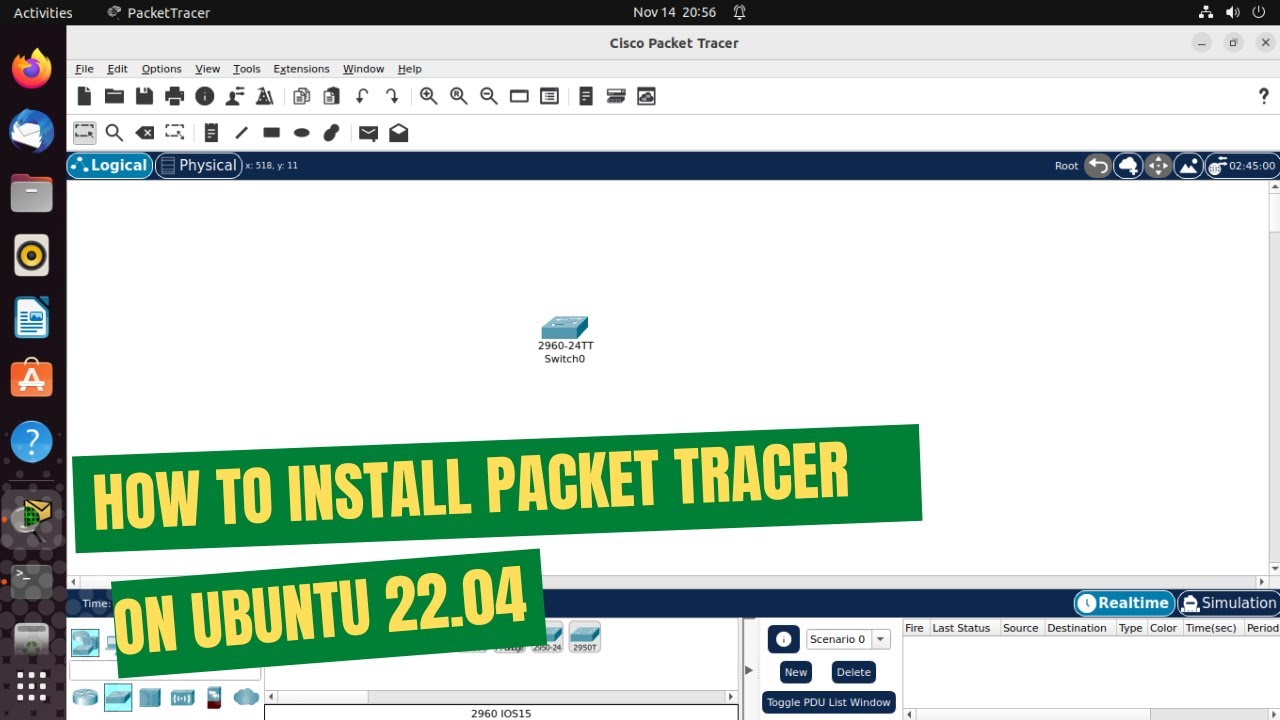Screen dimensions: 1280x720
Task: Save the project with the floppy disk icon
Action: 145,96
